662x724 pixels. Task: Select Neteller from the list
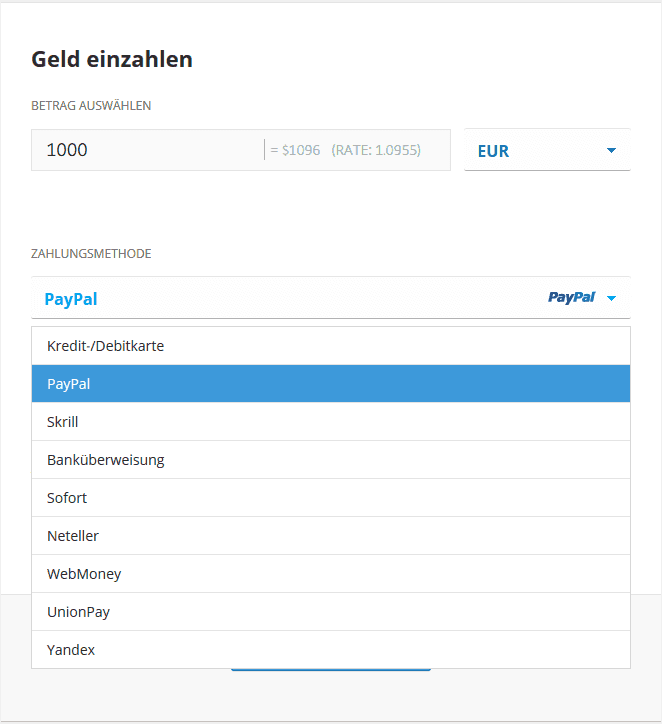(x=330, y=536)
